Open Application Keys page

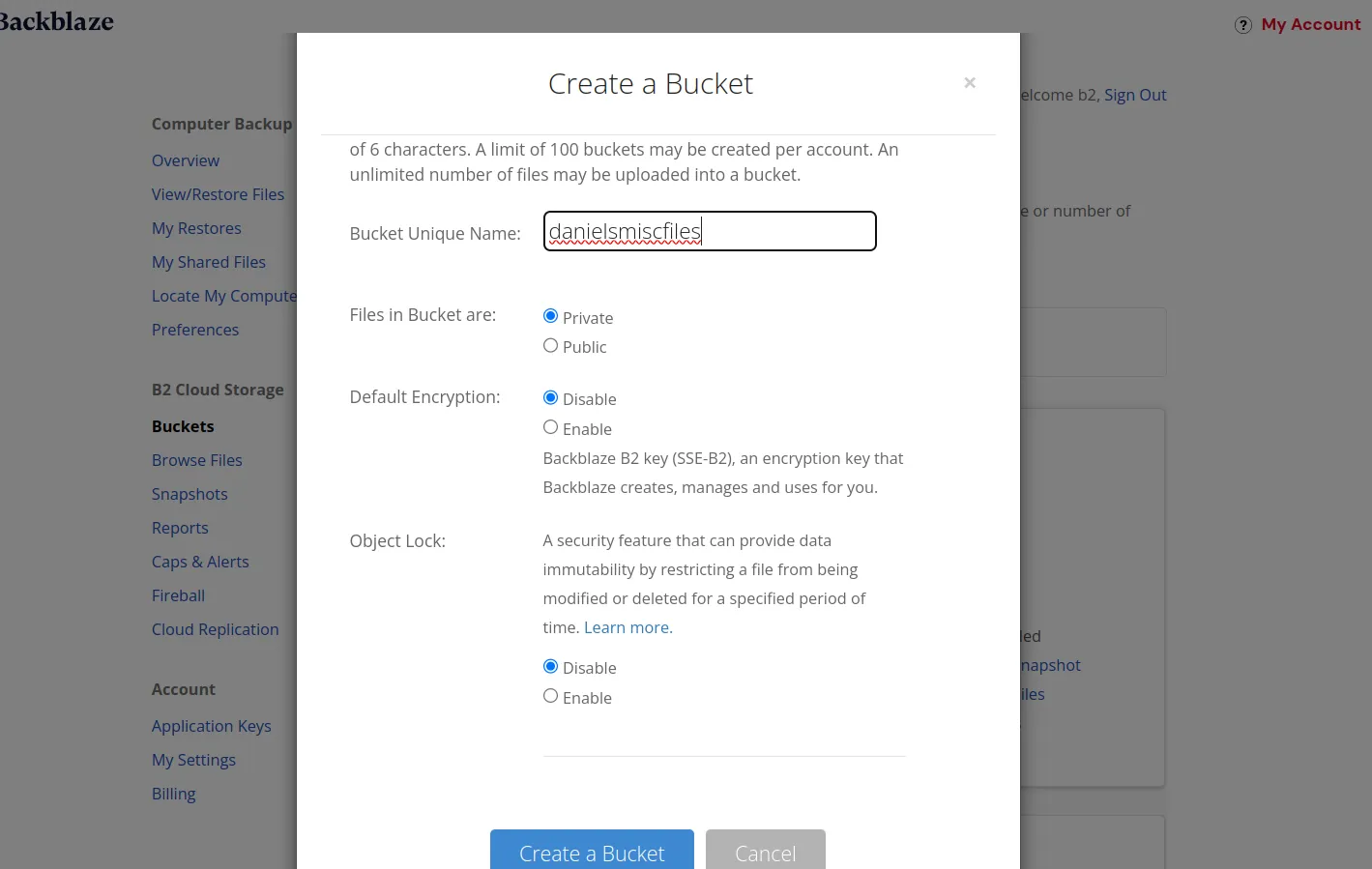(x=212, y=726)
